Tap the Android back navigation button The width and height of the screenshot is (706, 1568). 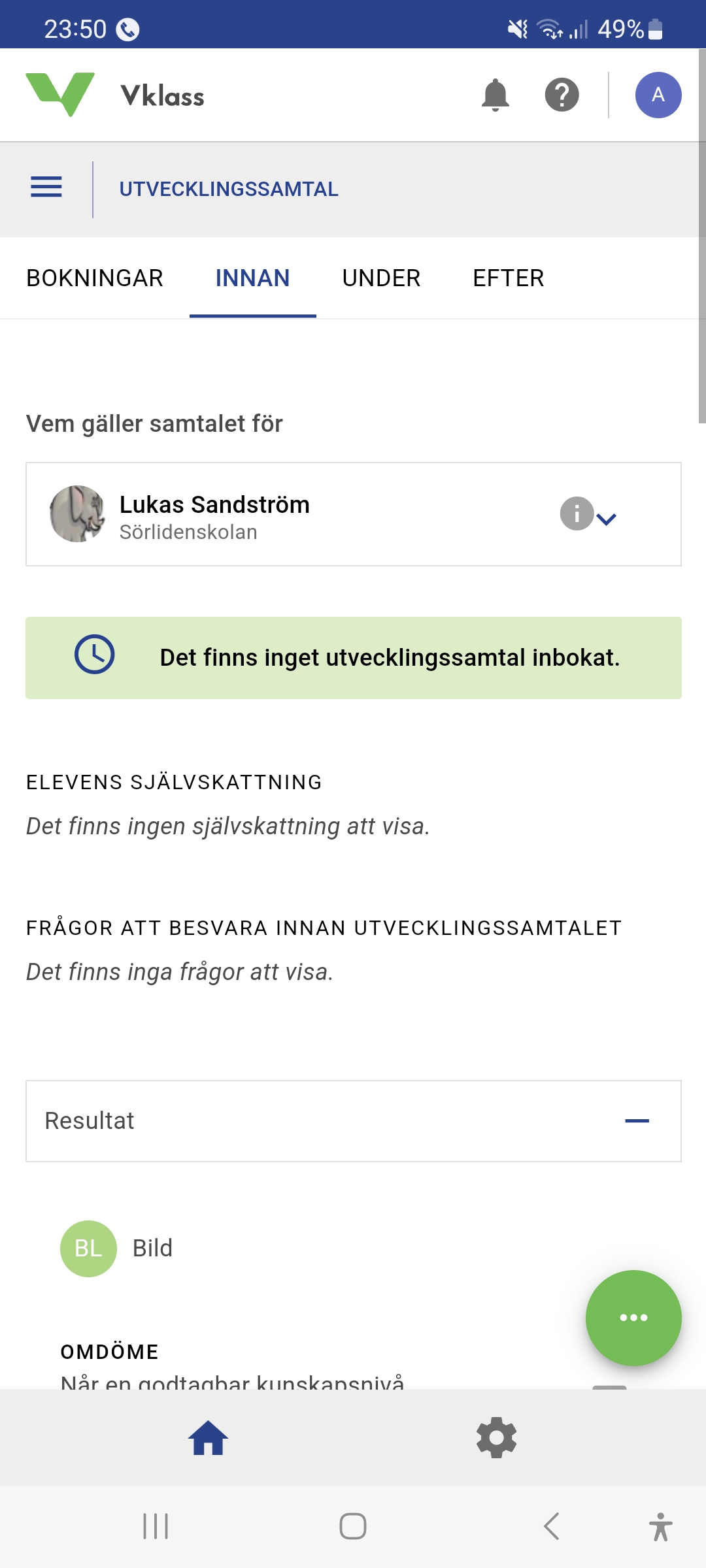pos(551,1526)
